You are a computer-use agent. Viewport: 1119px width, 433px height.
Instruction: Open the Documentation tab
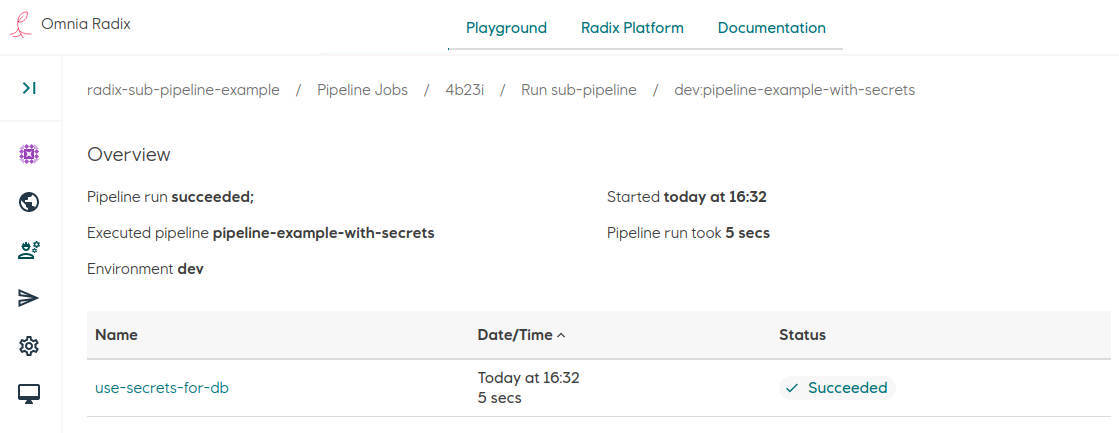pos(771,28)
